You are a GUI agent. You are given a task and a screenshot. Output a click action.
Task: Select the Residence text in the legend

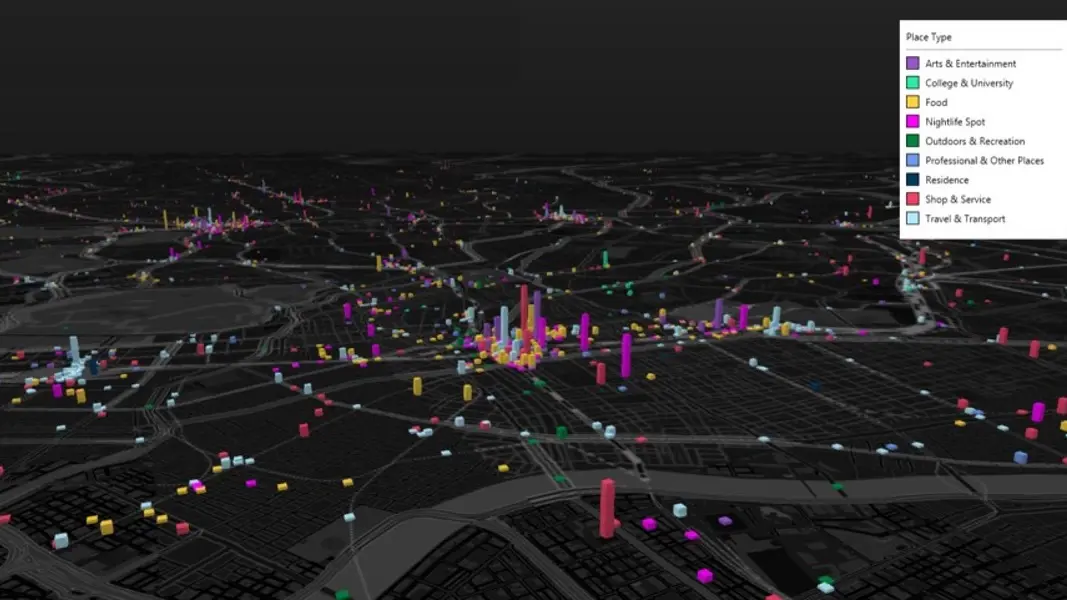946,180
